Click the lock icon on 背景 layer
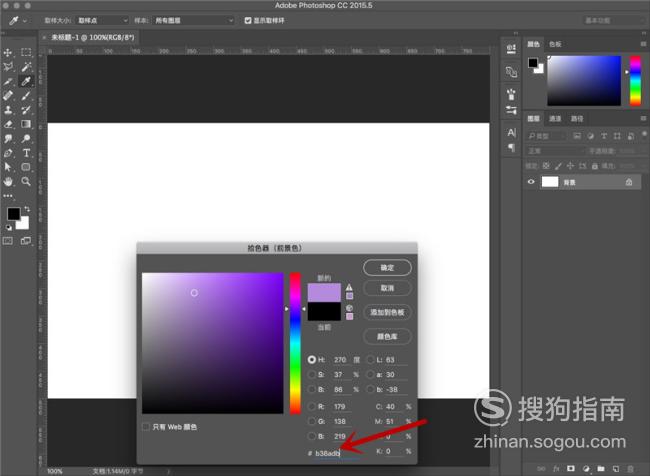This screenshot has width=650, height=476. pyautogui.click(x=629, y=182)
